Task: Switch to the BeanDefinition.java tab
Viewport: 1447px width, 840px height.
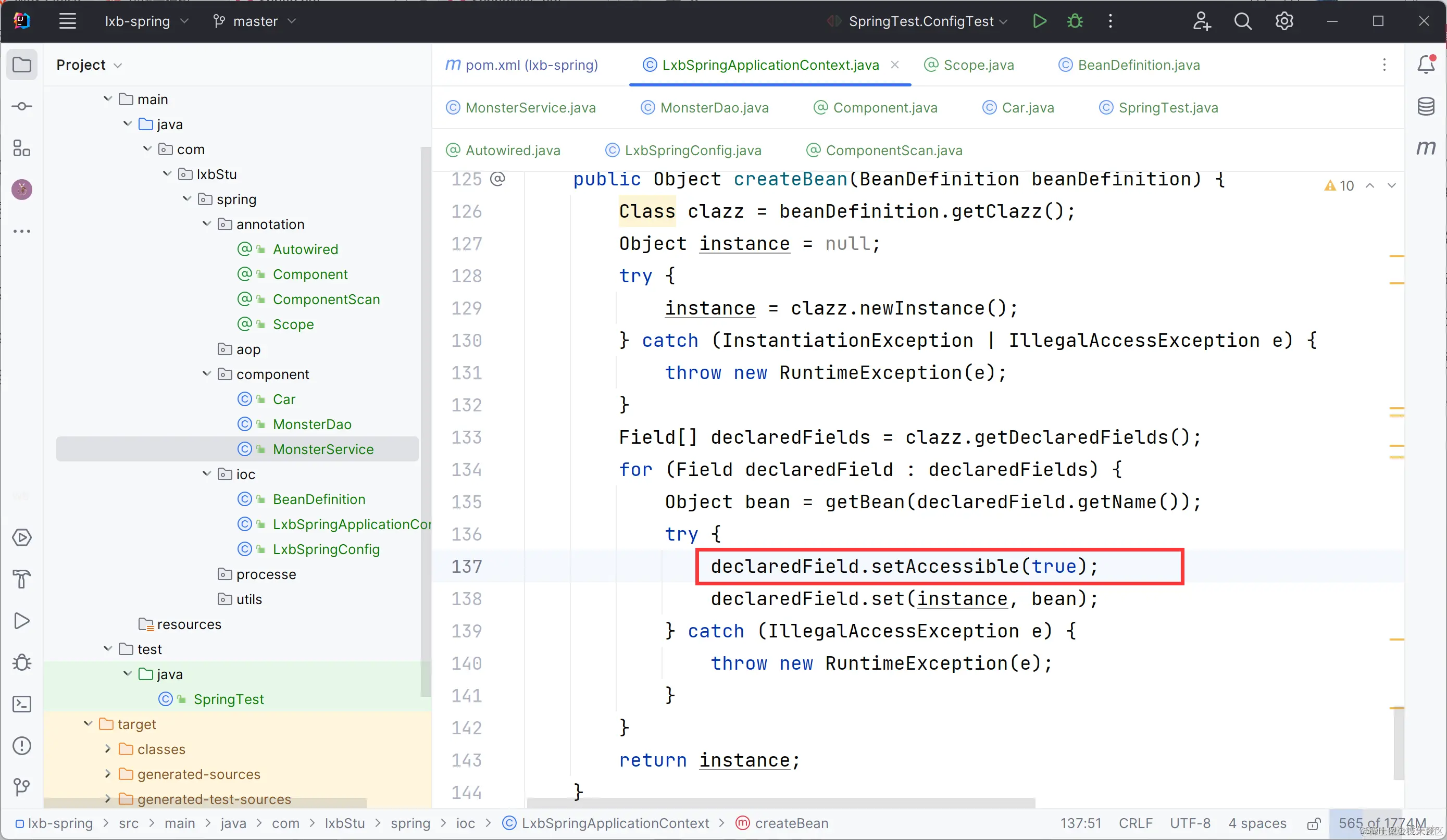Action: [1138, 65]
